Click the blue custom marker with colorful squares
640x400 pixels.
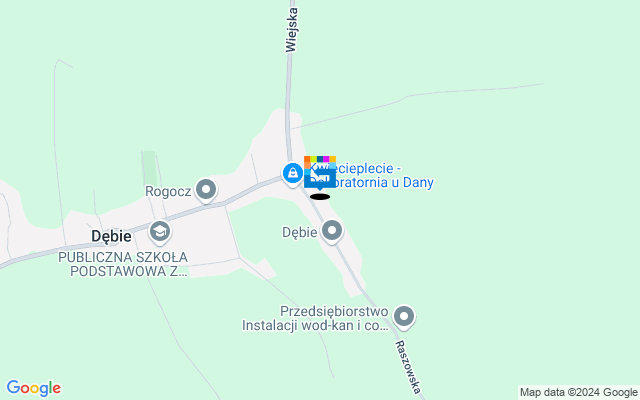(x=320, y=173)
